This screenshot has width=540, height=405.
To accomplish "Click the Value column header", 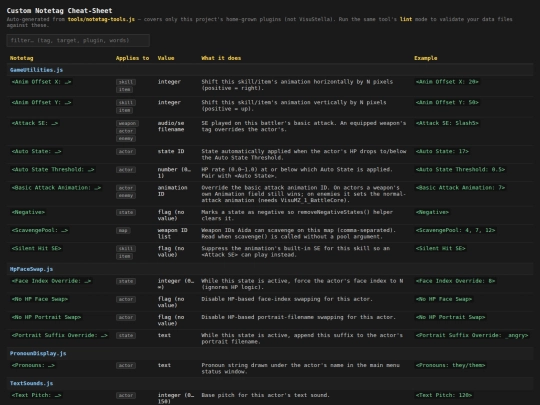I will 166,58.
